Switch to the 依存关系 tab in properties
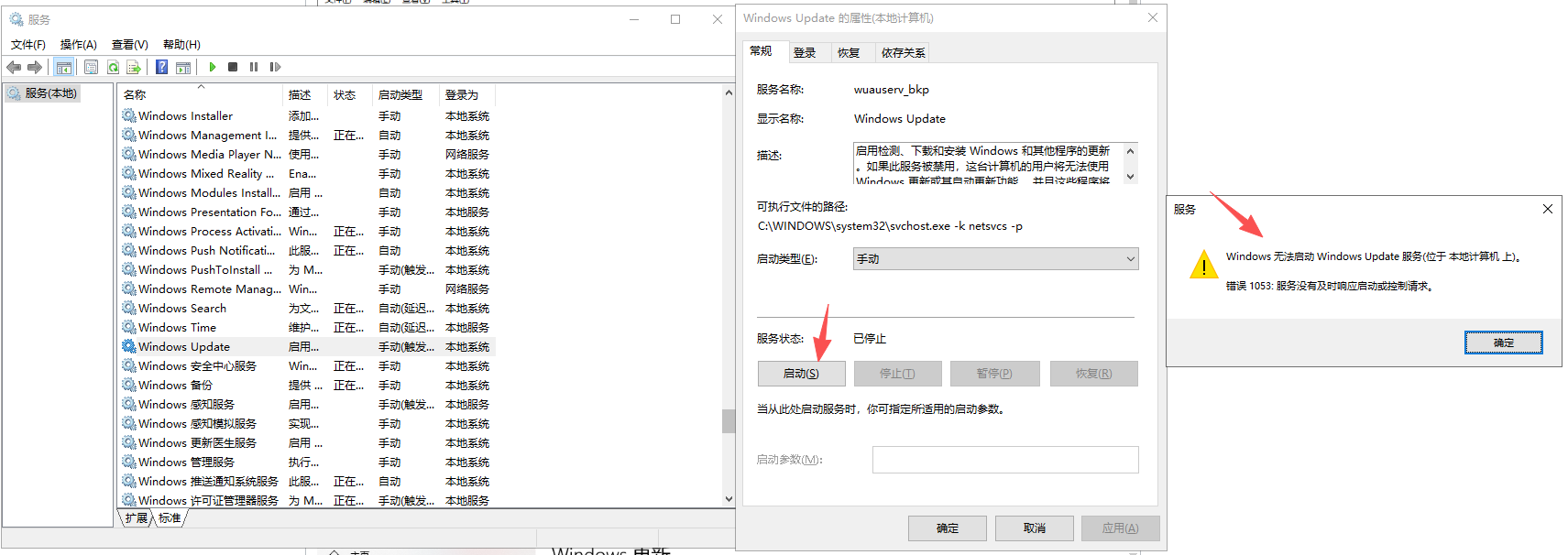 [x=903, y=53]
